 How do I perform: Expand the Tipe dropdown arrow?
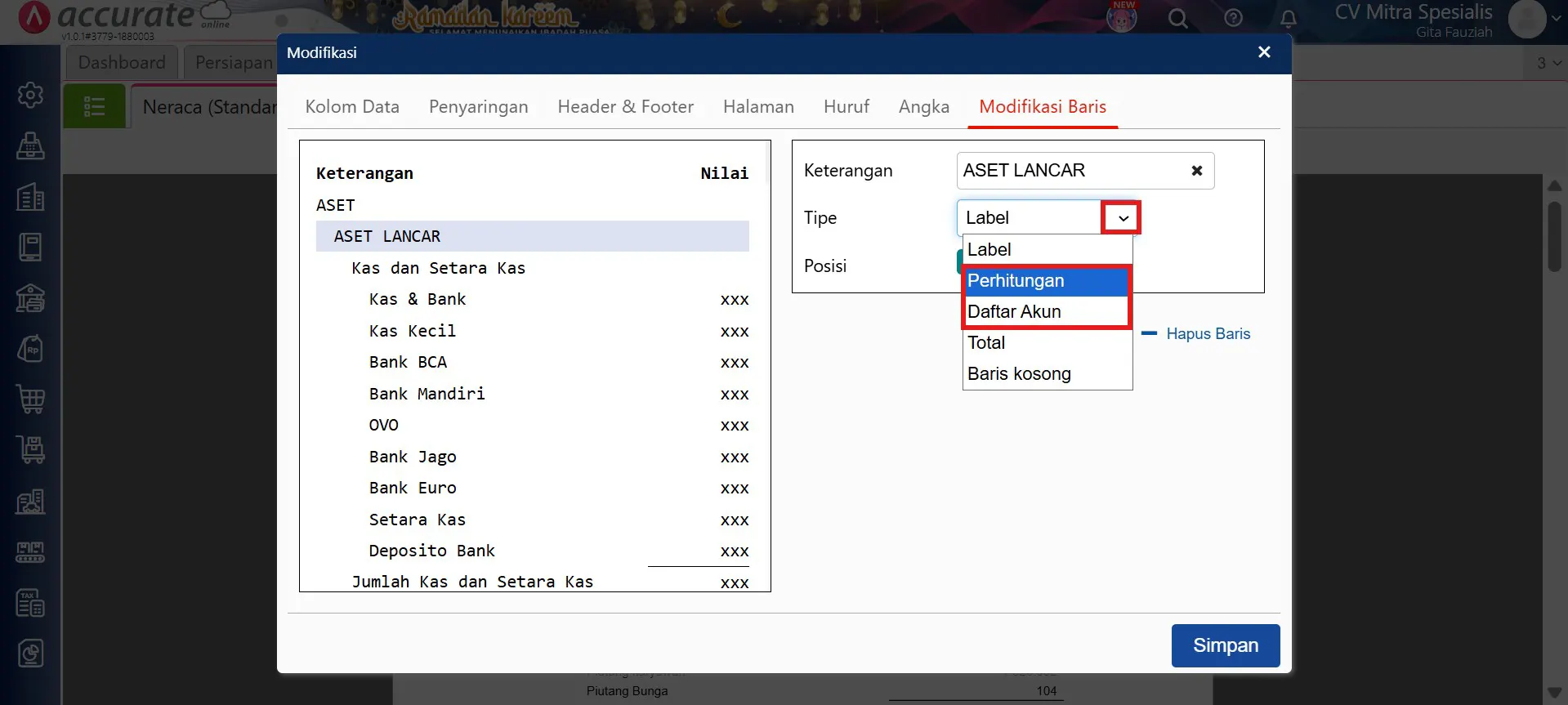pos(1123,218)
